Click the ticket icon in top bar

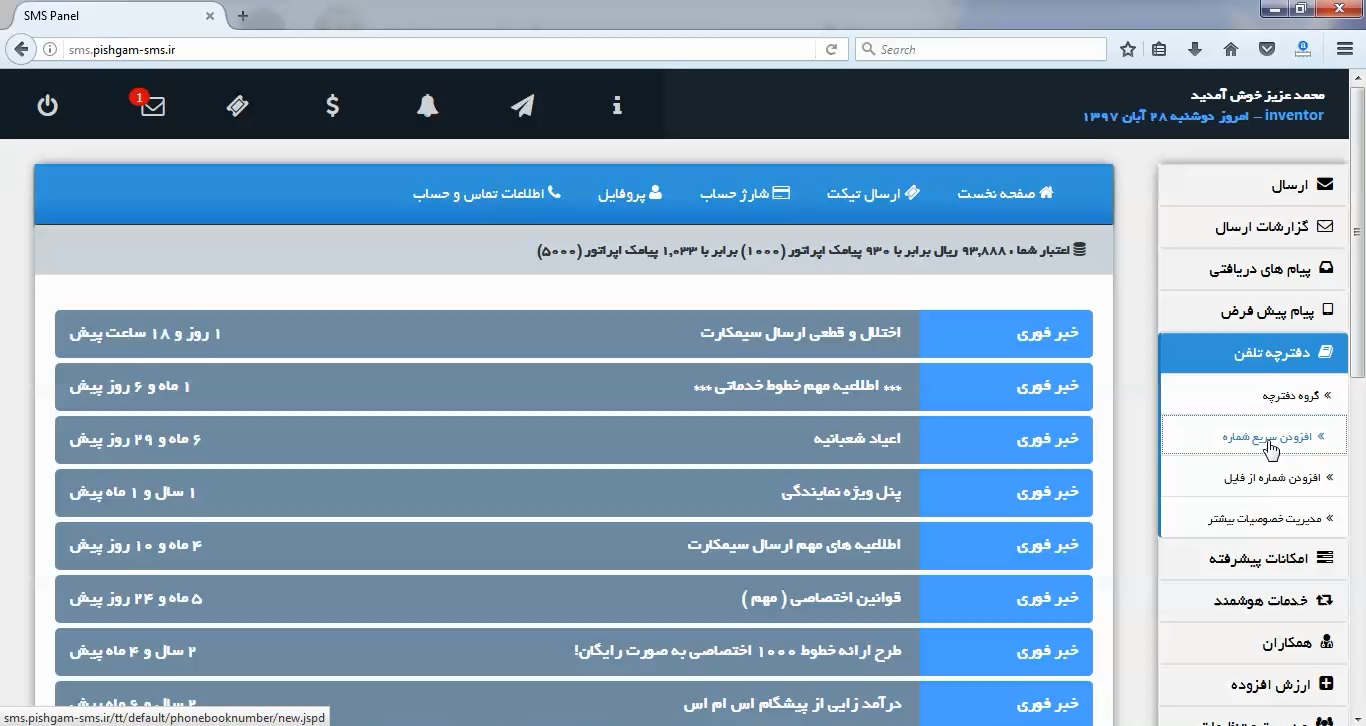pos(238,105)
